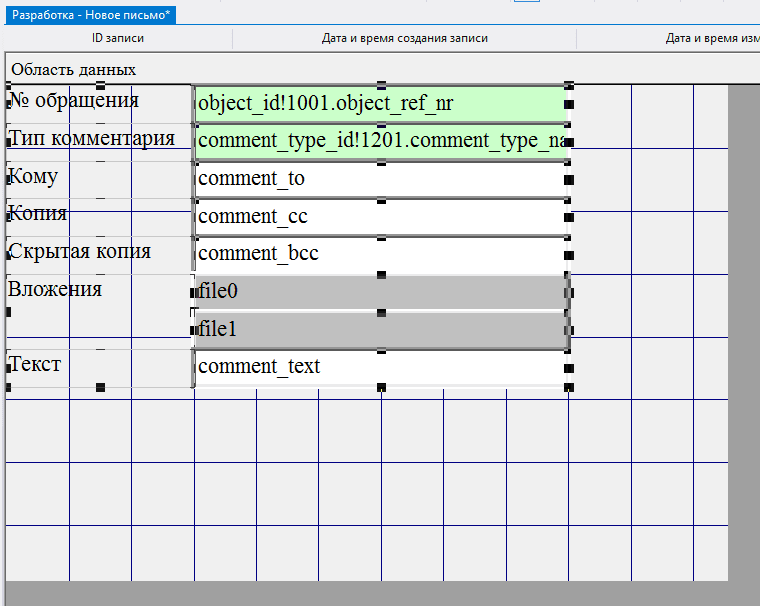
Task: Click the Вложения label
Action: point(56,290)
